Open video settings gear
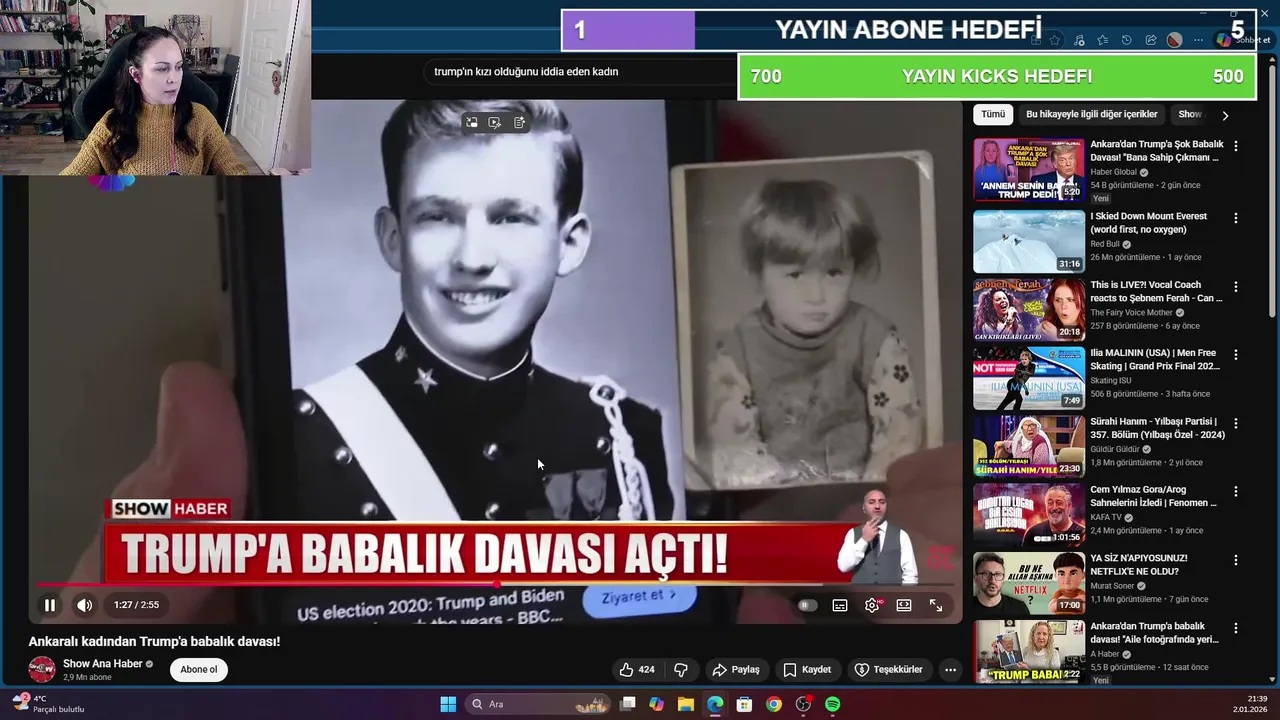 tap(872, 605)
